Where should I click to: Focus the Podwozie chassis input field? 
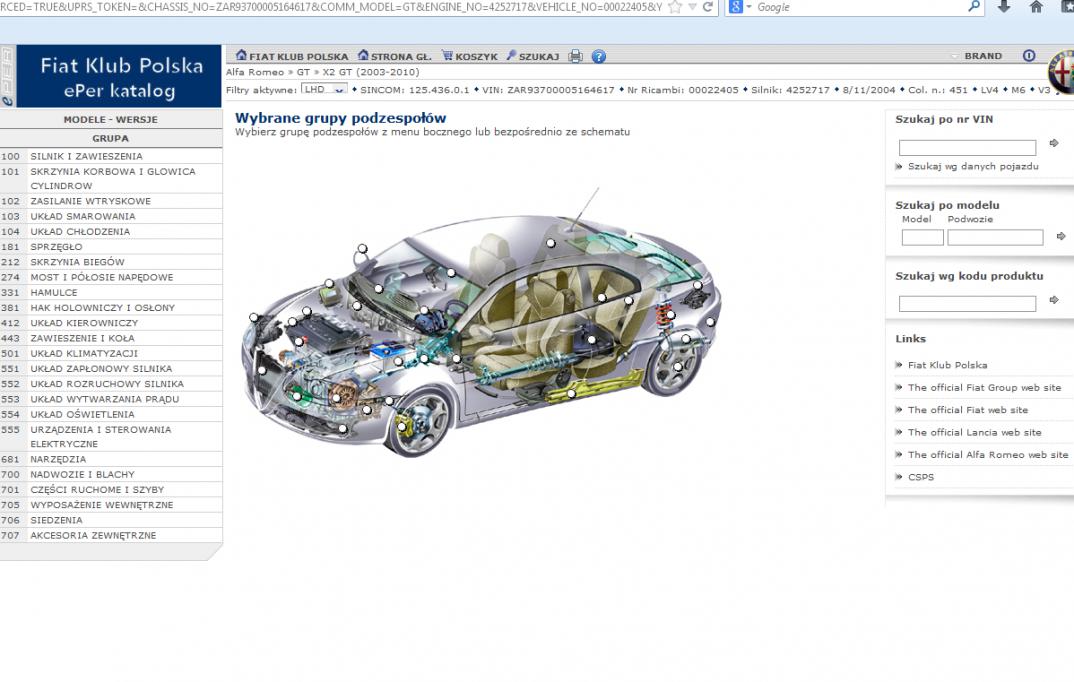coord(995,238)
